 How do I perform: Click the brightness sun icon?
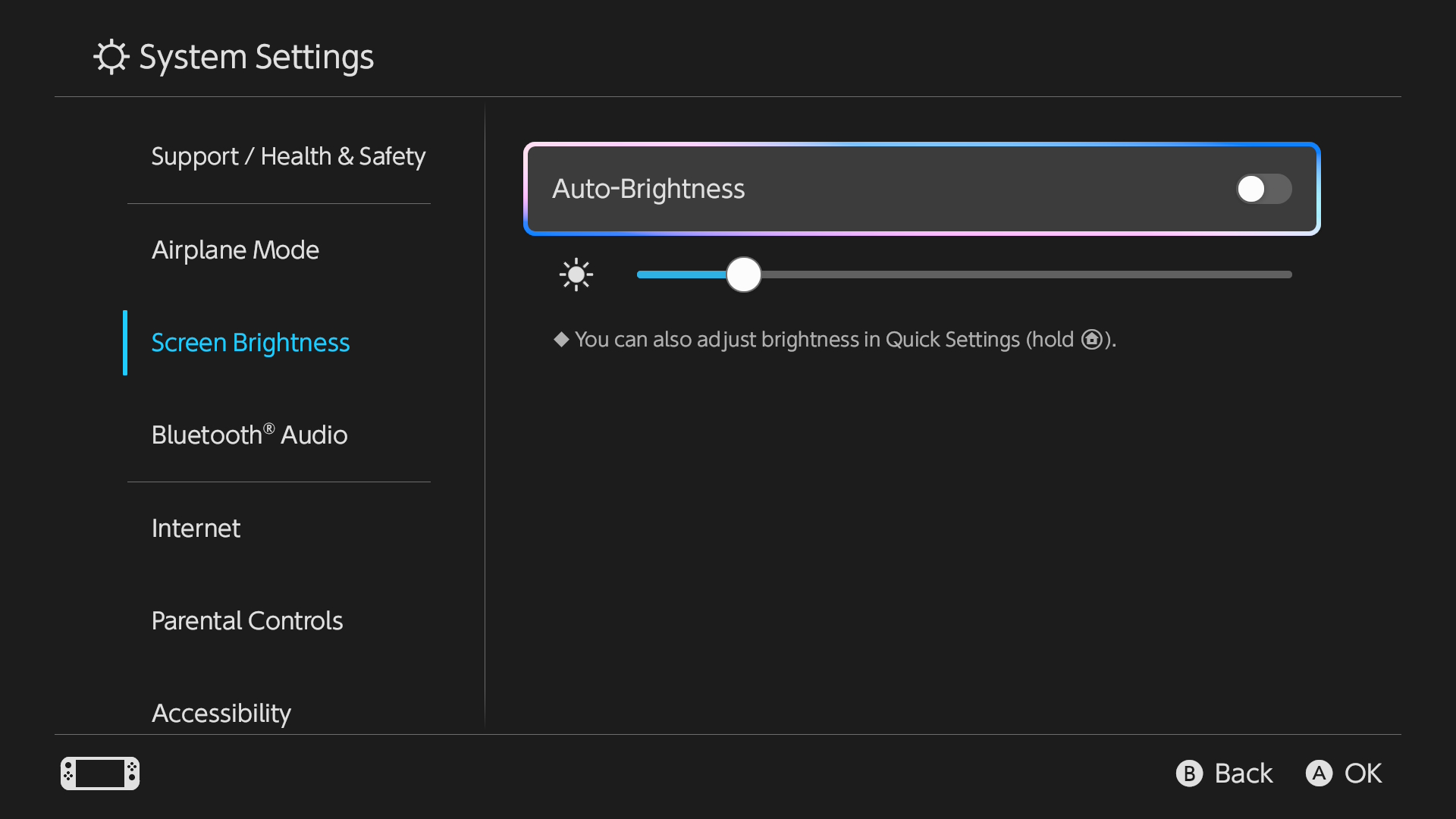tap(576, 275)
